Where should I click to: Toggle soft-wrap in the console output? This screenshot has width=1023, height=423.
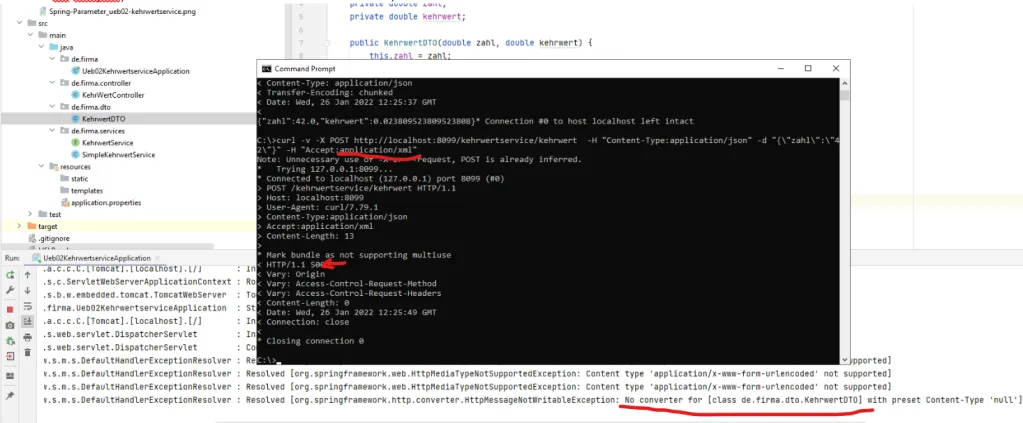point(27,306)
